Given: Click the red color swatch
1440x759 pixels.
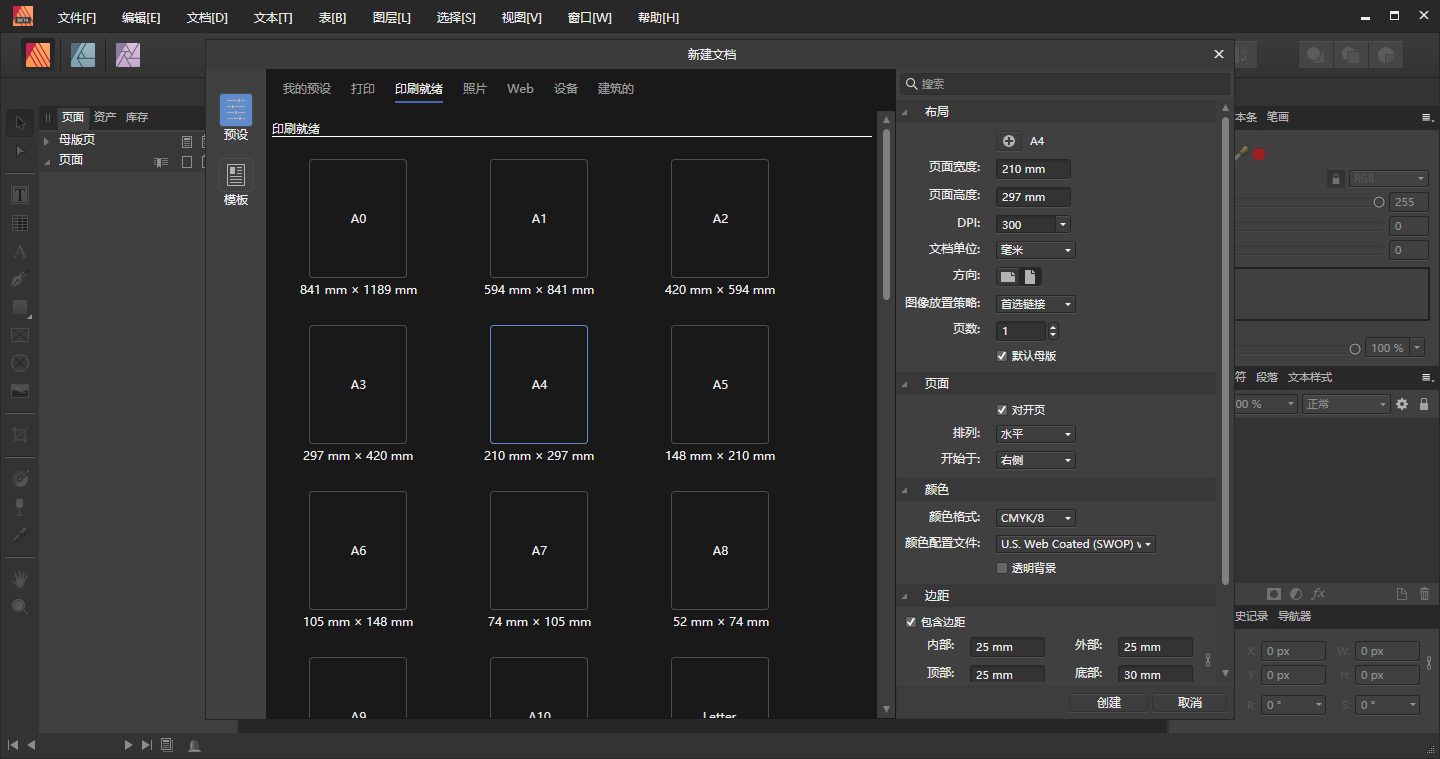Looking at the screenshot, I should pos(1259,154).
